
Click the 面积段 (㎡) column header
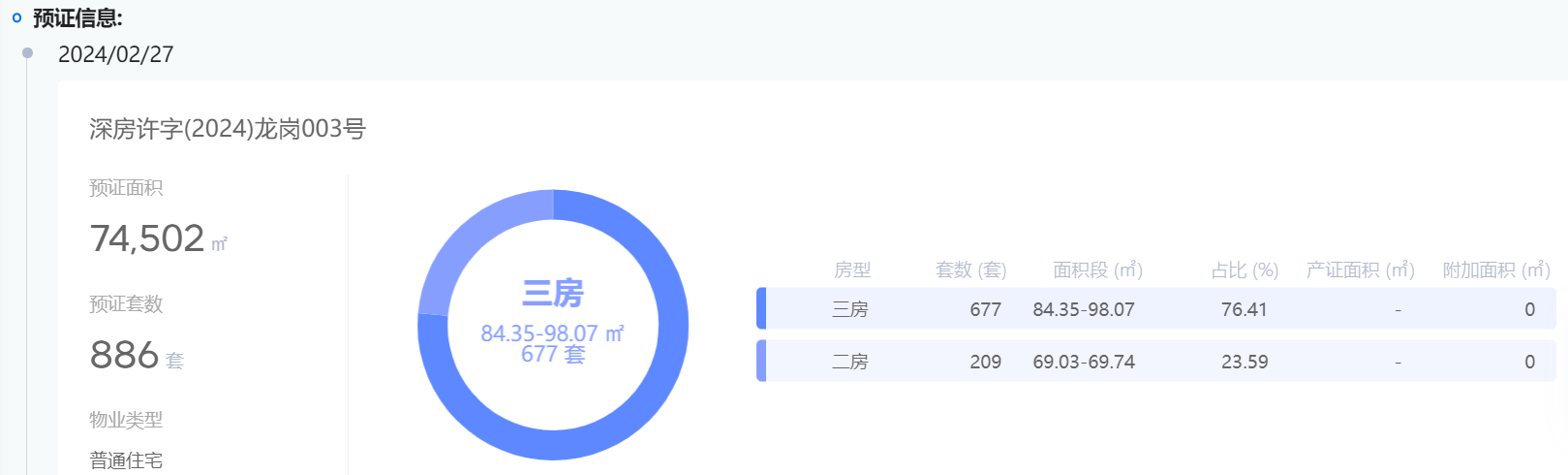pyautogui.click(x=1097, y=270)
